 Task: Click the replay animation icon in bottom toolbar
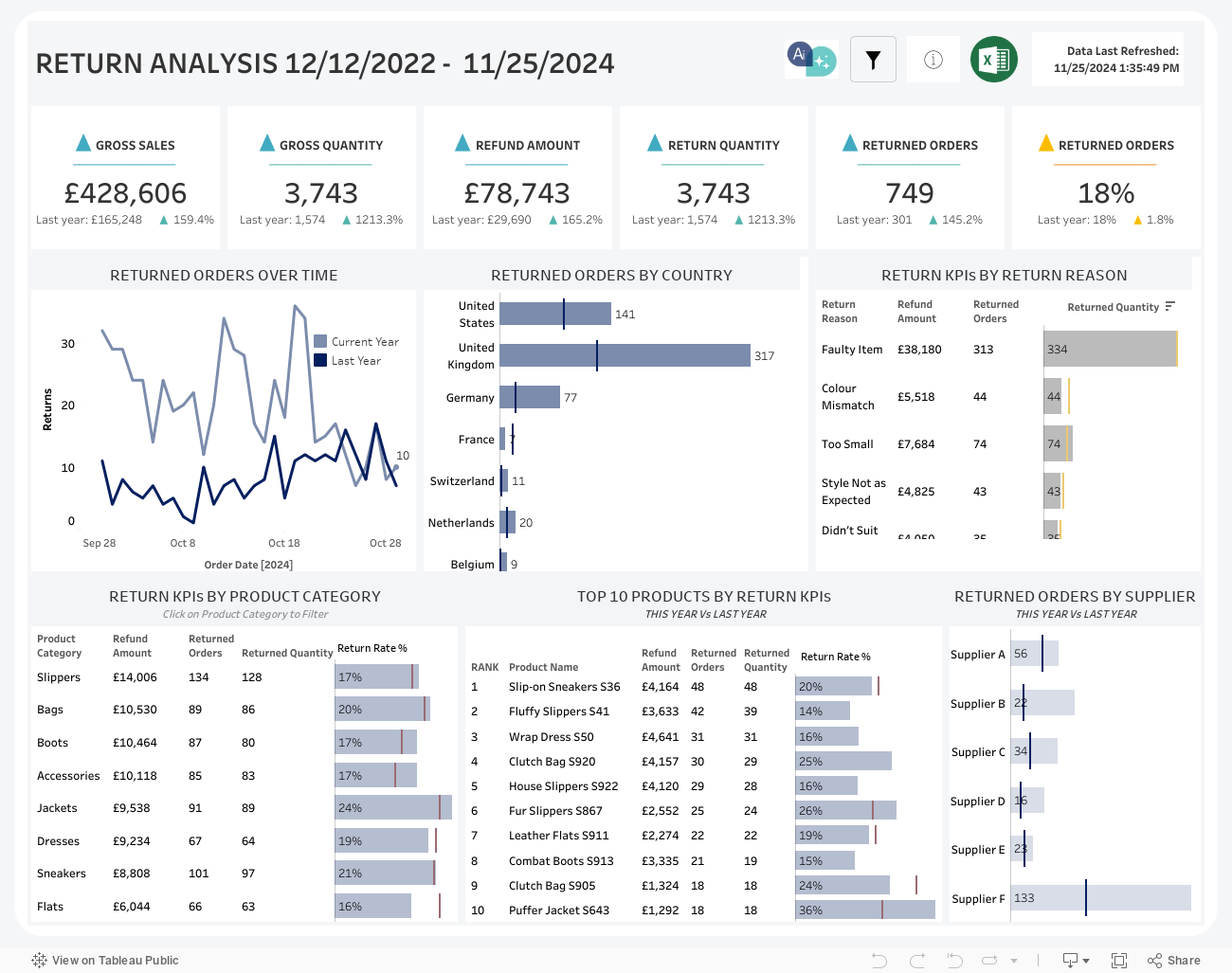(954, 961)
